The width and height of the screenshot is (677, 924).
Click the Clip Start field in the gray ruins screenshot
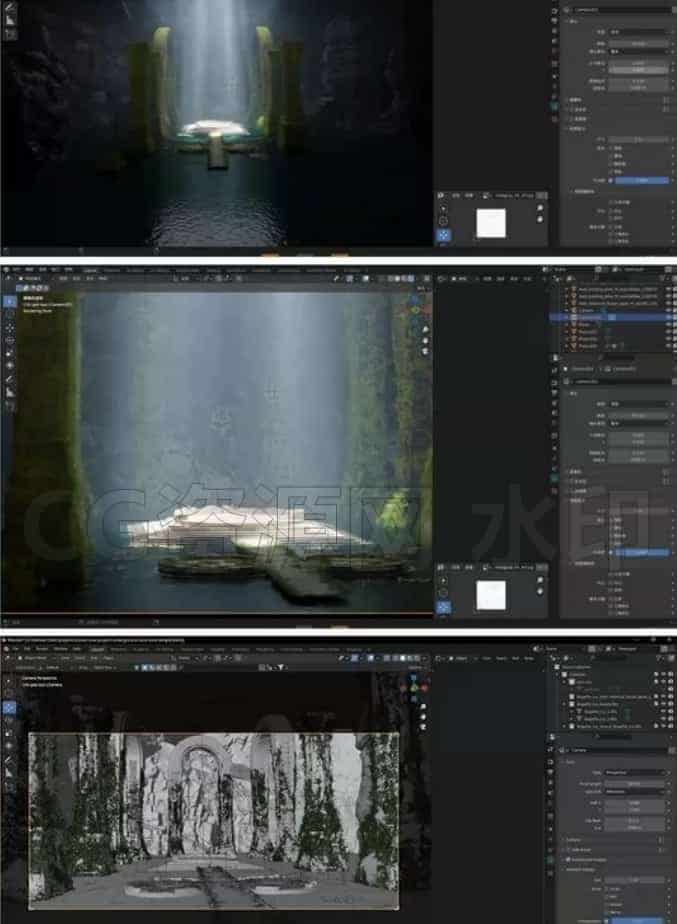pos(637,820)
